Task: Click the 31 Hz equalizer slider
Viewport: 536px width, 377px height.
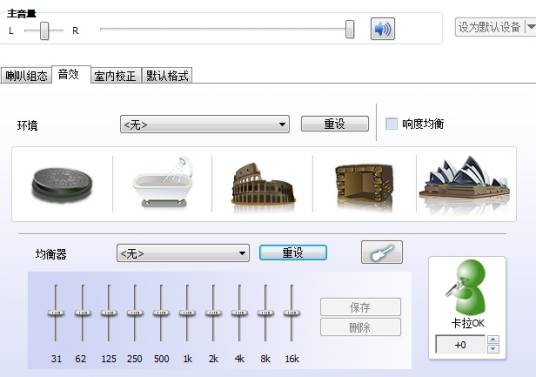Action: click(56, 313)
